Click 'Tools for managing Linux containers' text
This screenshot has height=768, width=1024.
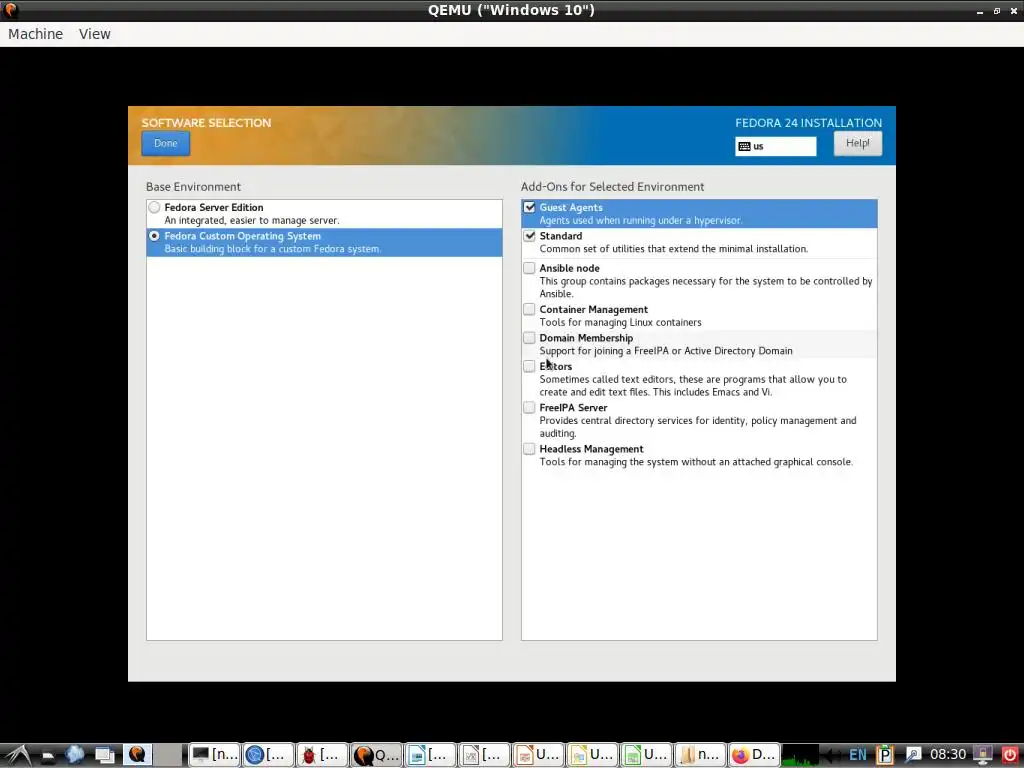point(620,323)
